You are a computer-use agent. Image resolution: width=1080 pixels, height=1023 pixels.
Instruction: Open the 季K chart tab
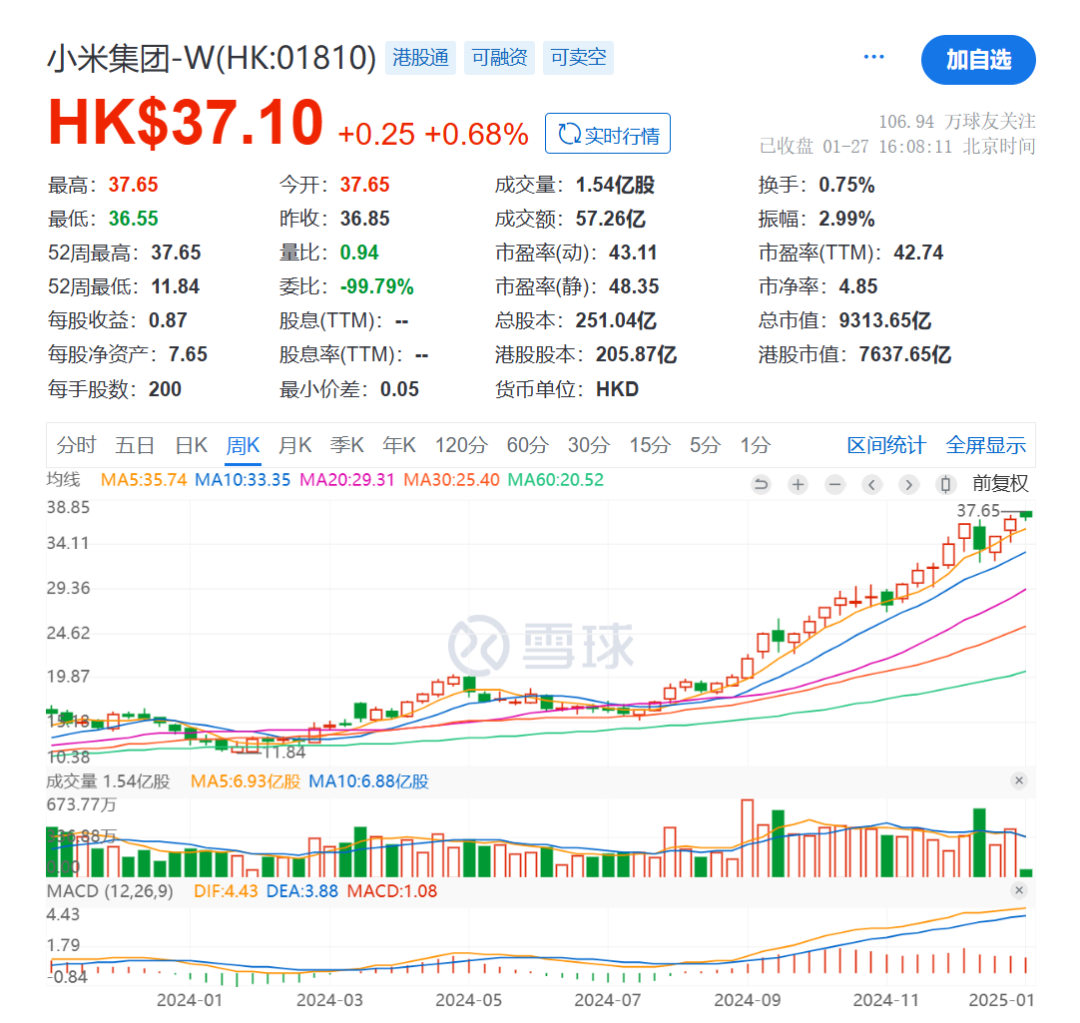point(346,445)
